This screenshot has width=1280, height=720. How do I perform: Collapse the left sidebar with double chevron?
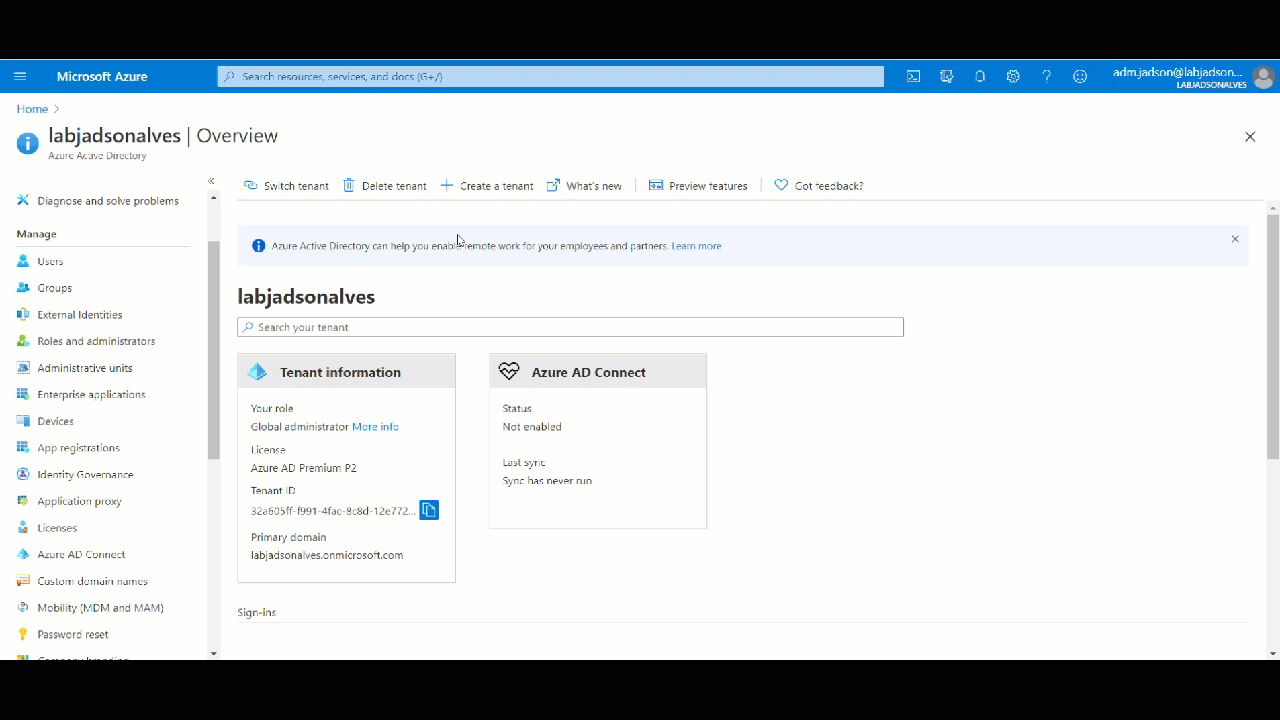pyautogui.click(x=211, y=181)
